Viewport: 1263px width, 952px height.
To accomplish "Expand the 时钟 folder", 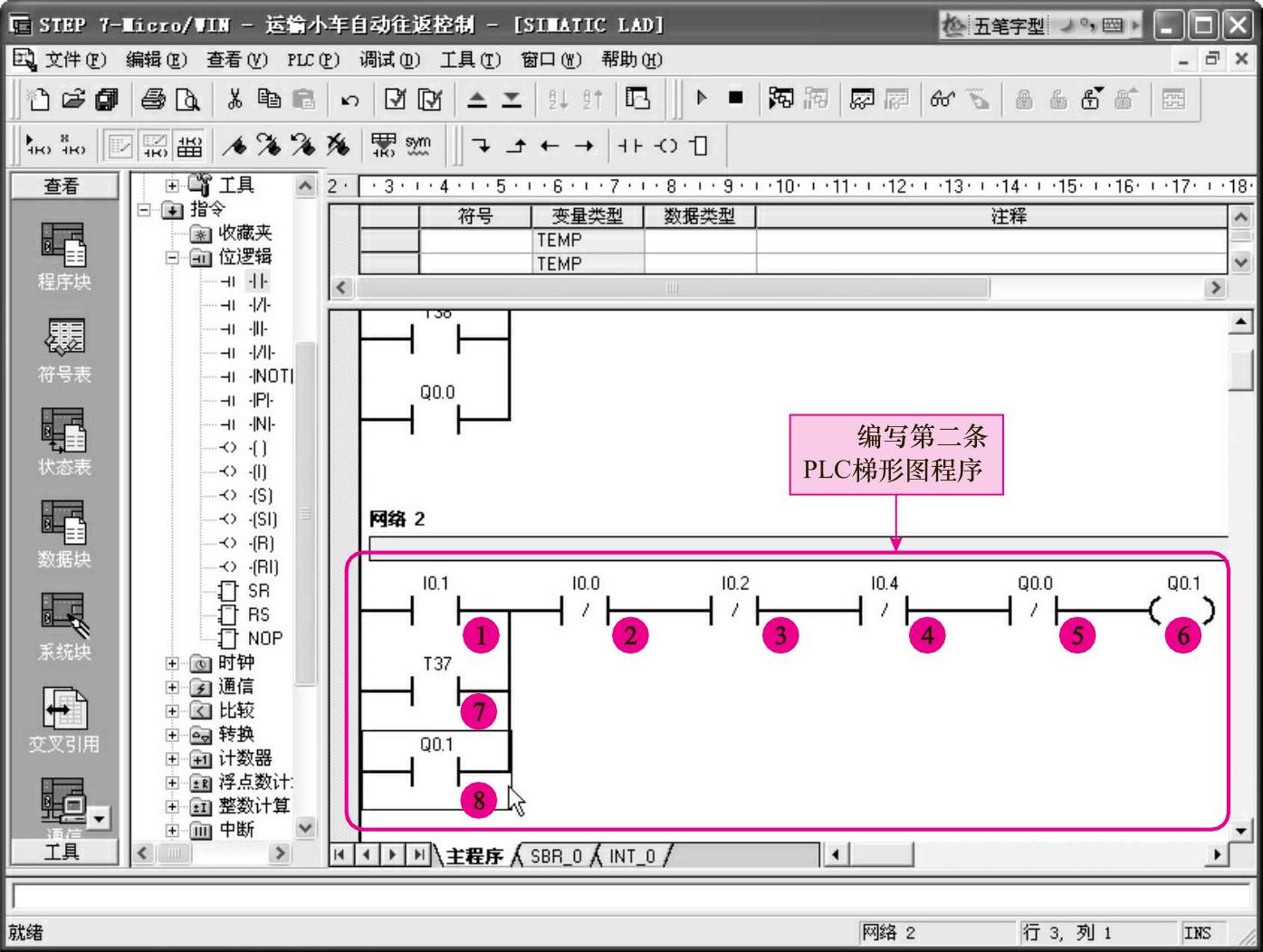I will pyautogui.click(x=172, y=663).
